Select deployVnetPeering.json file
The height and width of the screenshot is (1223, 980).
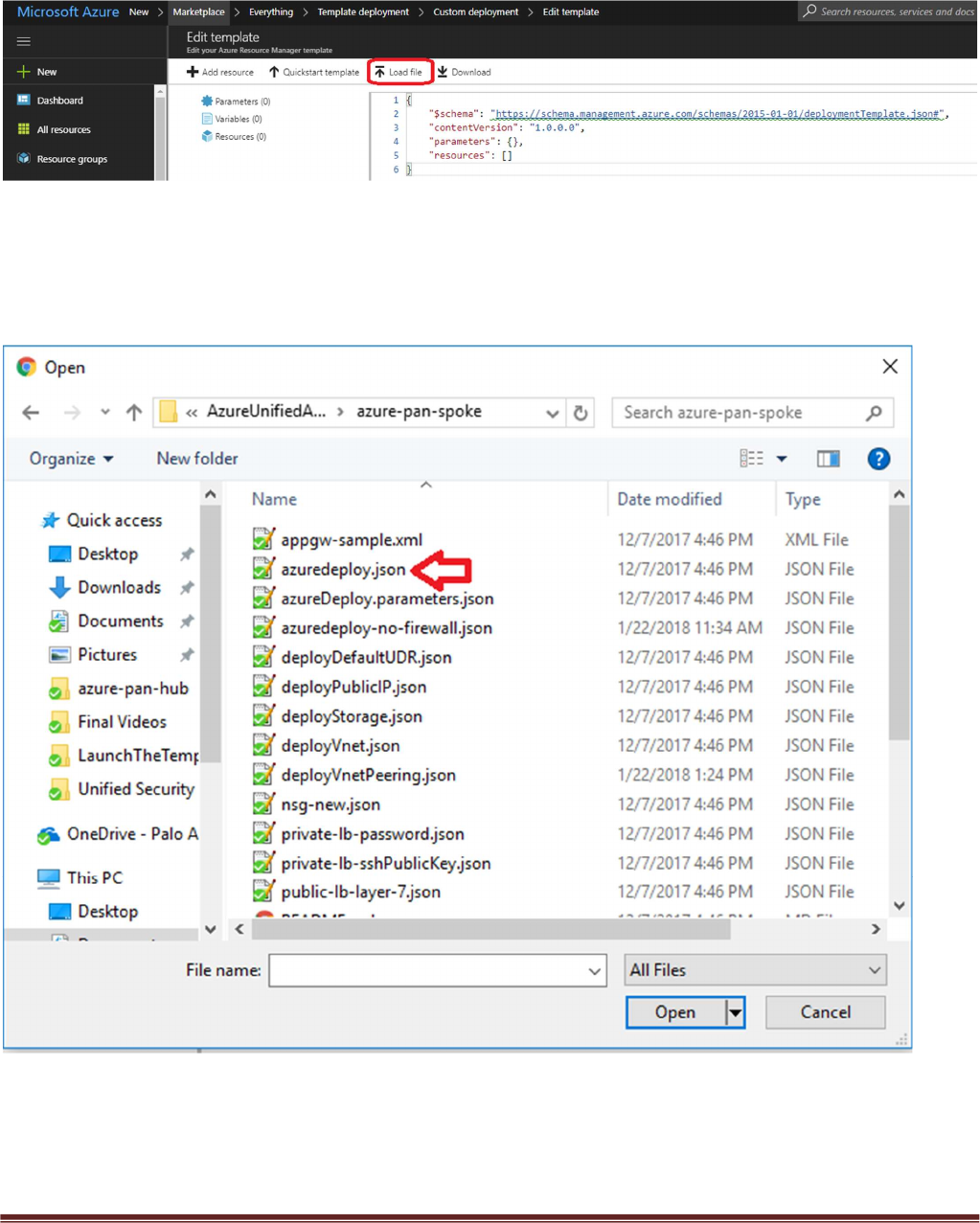point(368,775)
